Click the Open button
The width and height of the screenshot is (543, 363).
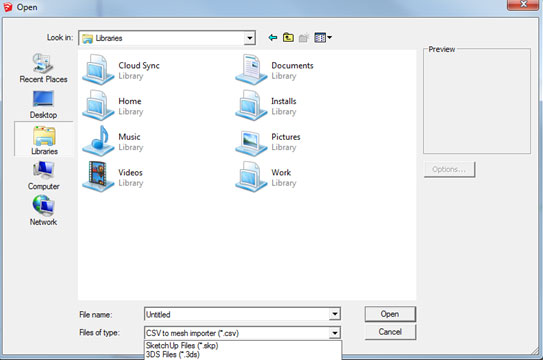(390, 314)
